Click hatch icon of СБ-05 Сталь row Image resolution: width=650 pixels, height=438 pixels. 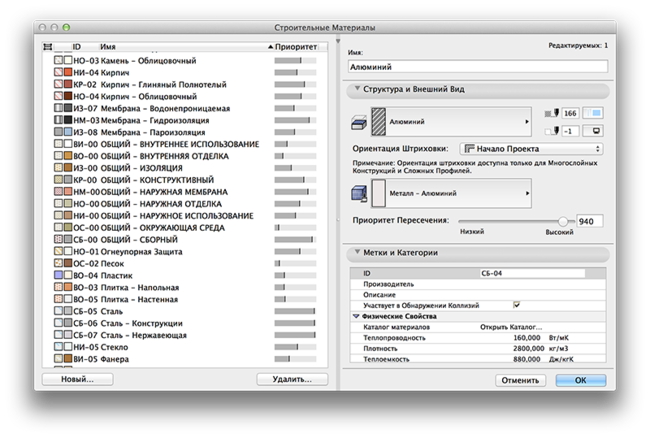coord(58,311)
